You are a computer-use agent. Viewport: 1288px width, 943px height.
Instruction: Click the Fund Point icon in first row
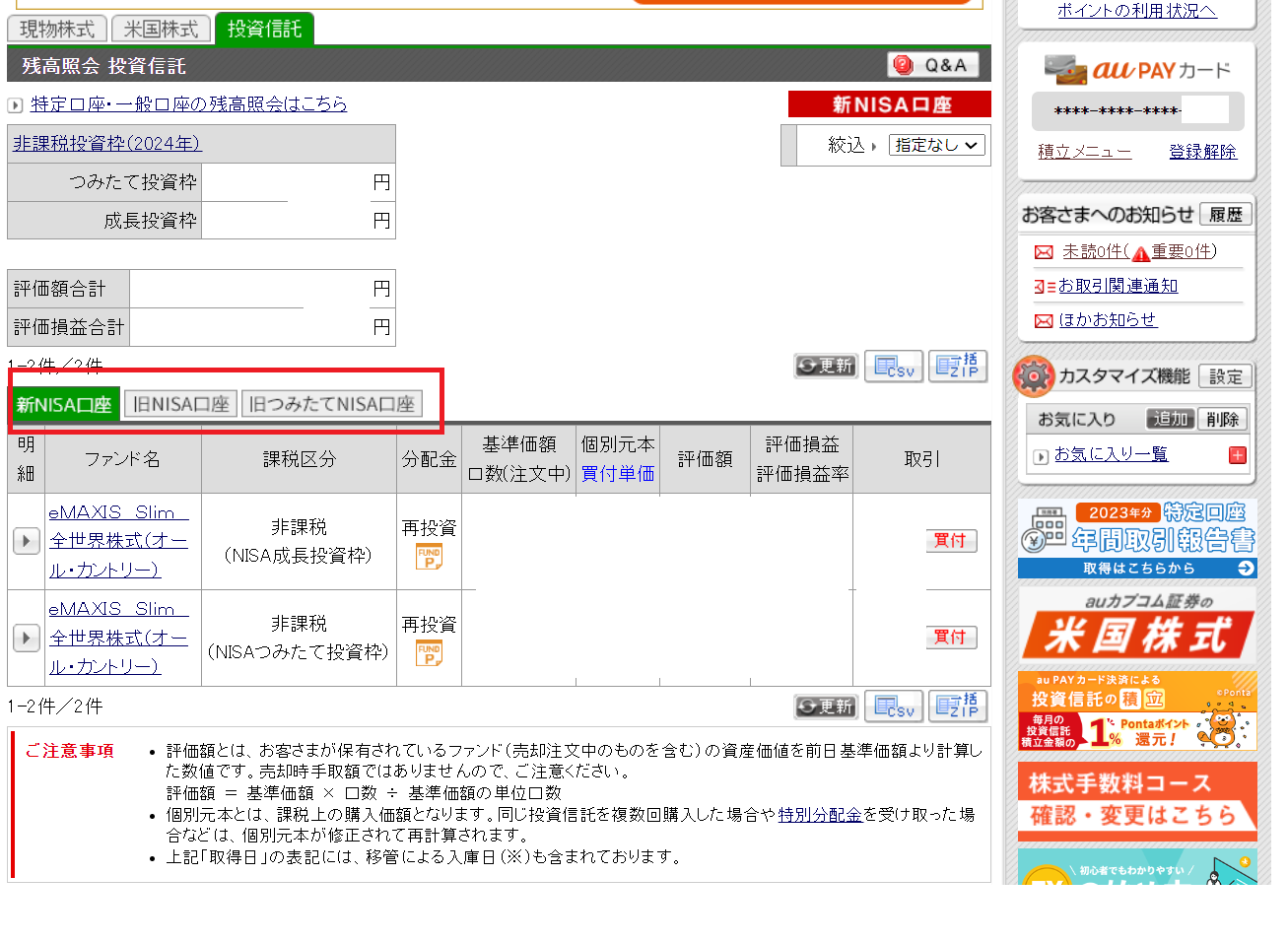coord(429,557)
